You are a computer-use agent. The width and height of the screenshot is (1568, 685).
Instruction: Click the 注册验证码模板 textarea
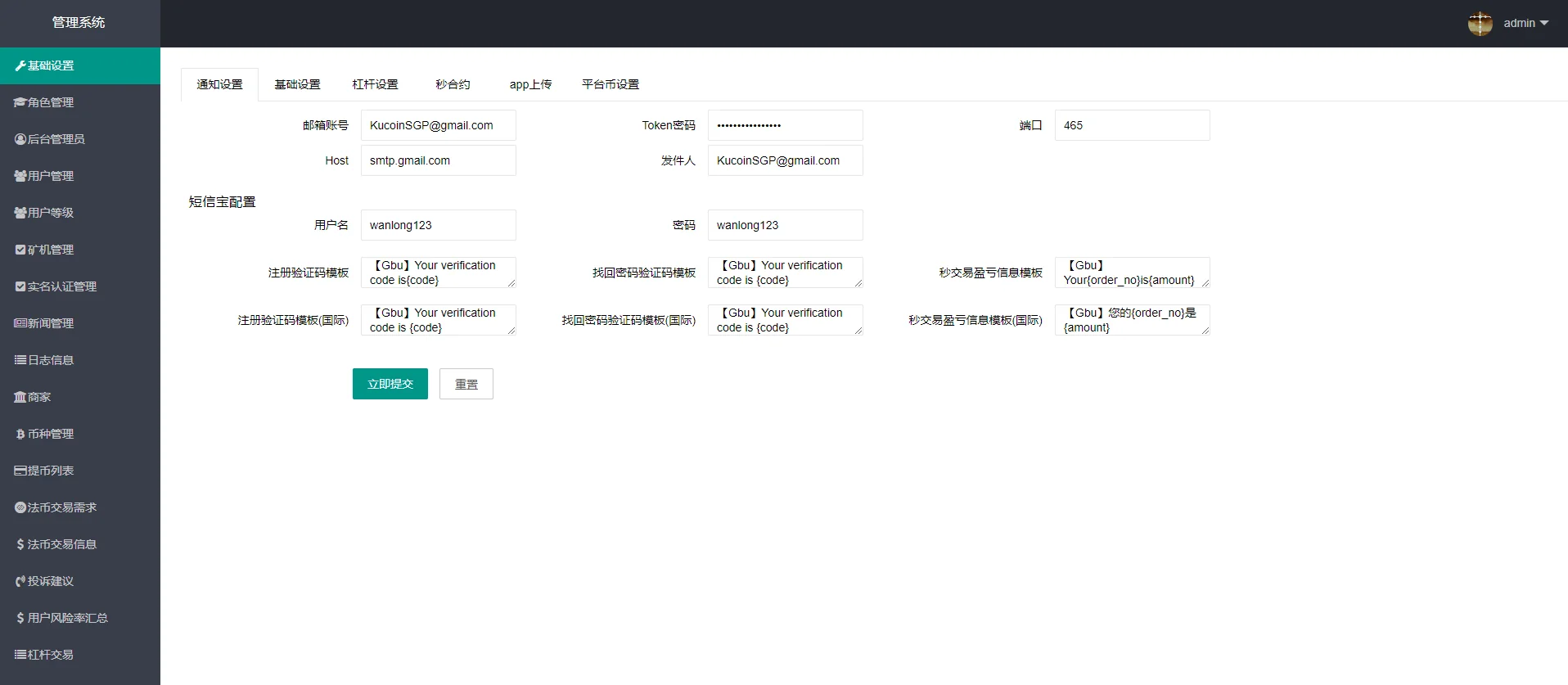pos(438,273)
